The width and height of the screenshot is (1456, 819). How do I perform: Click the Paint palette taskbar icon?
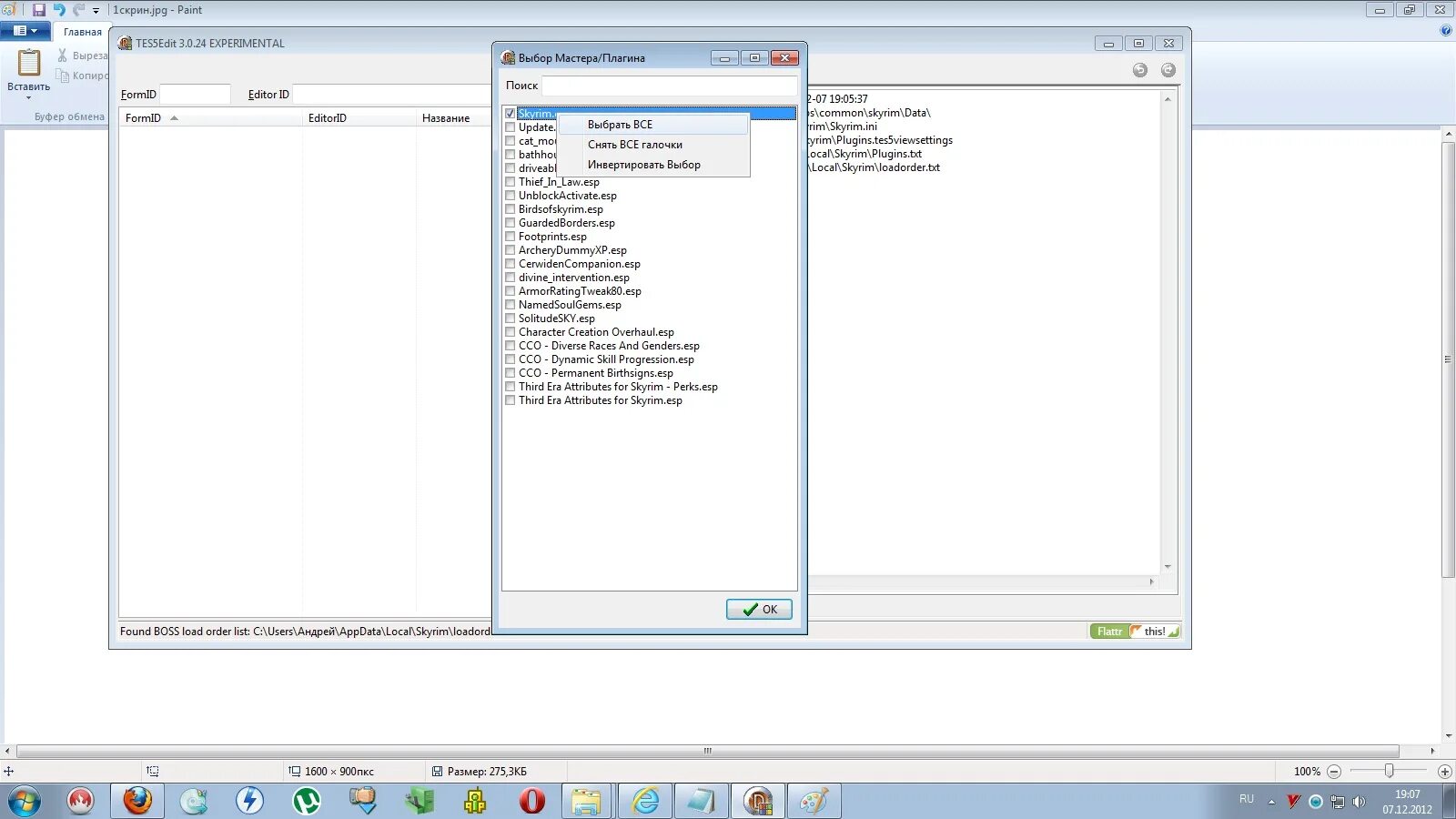point(814,801)
